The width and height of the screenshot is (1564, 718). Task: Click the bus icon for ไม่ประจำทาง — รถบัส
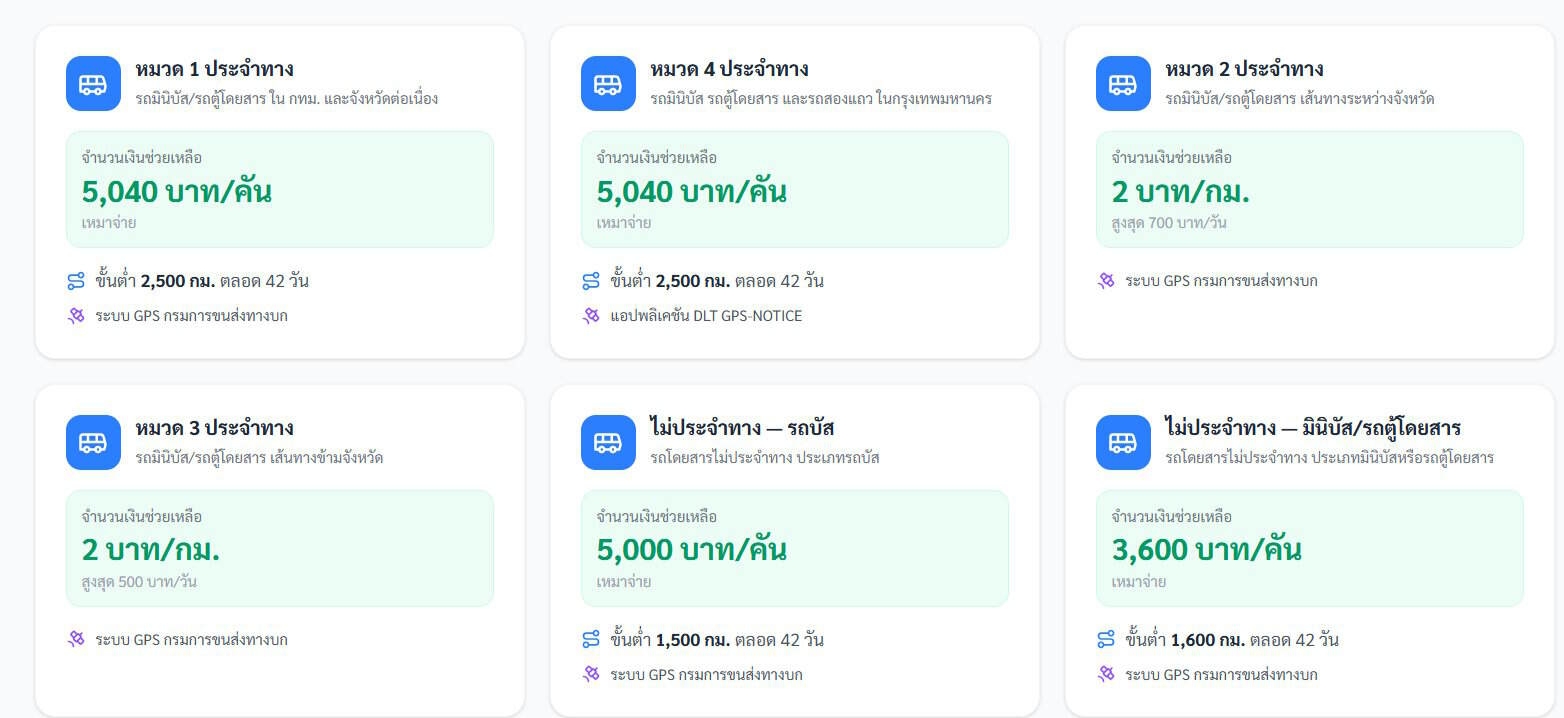(x=608, y=443)
